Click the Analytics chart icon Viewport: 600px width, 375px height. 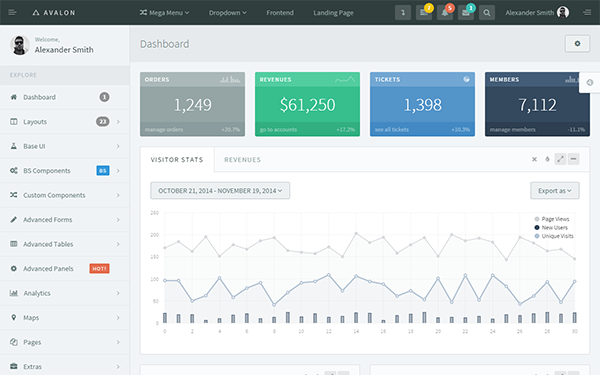tap(14, 293)
